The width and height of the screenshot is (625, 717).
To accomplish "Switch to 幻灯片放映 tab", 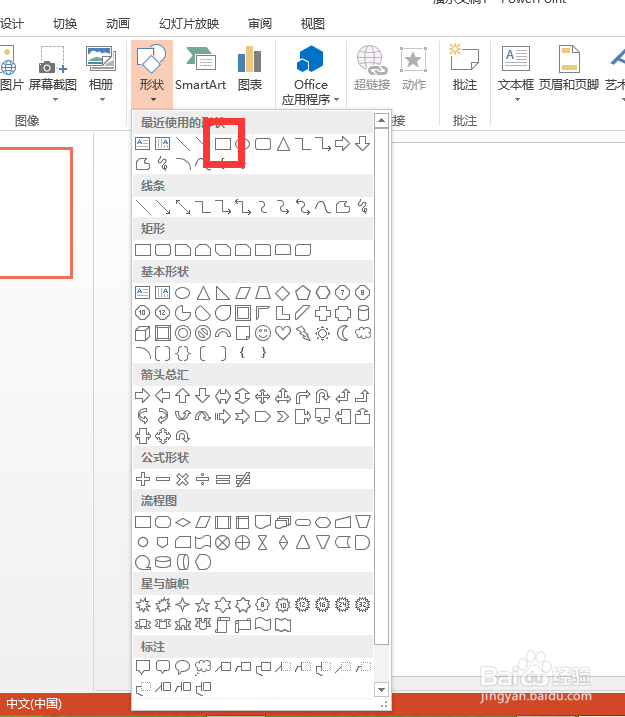I will point(189,23).
